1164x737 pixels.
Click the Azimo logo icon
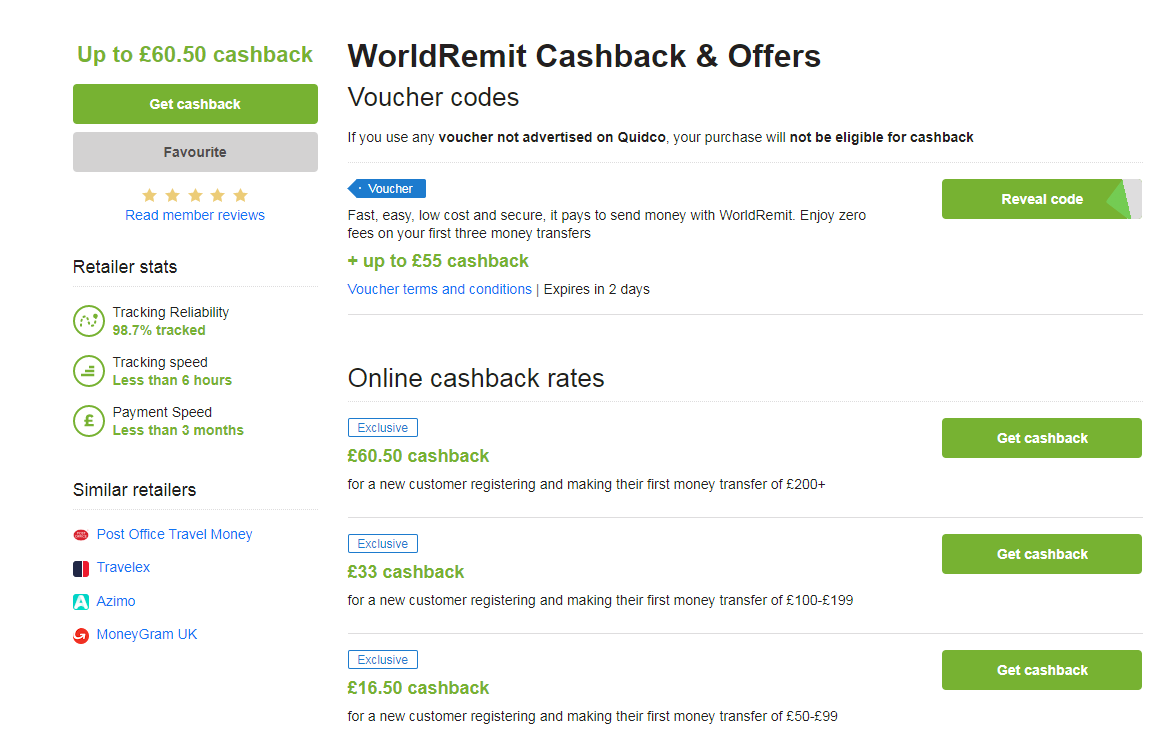click(x=81, y=602)
